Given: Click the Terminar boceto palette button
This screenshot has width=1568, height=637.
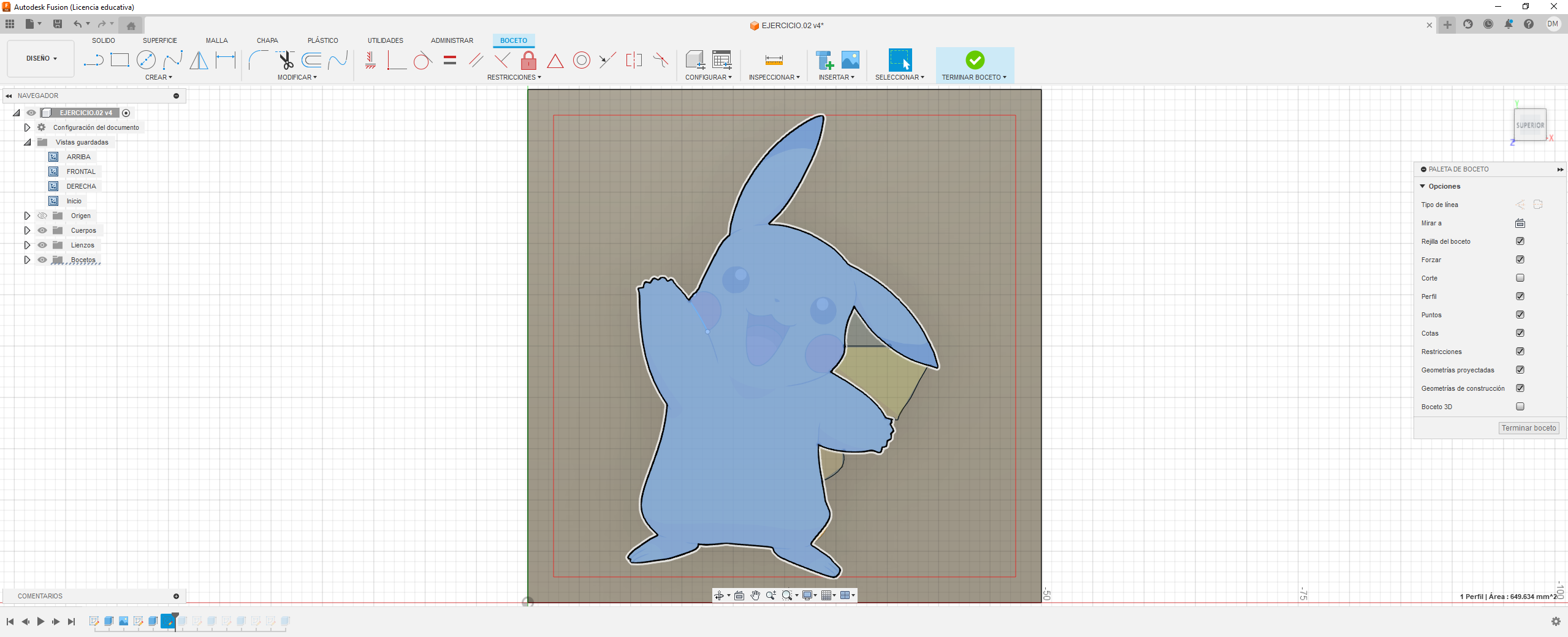Looking at the screenshot, I should [1529, 428].
